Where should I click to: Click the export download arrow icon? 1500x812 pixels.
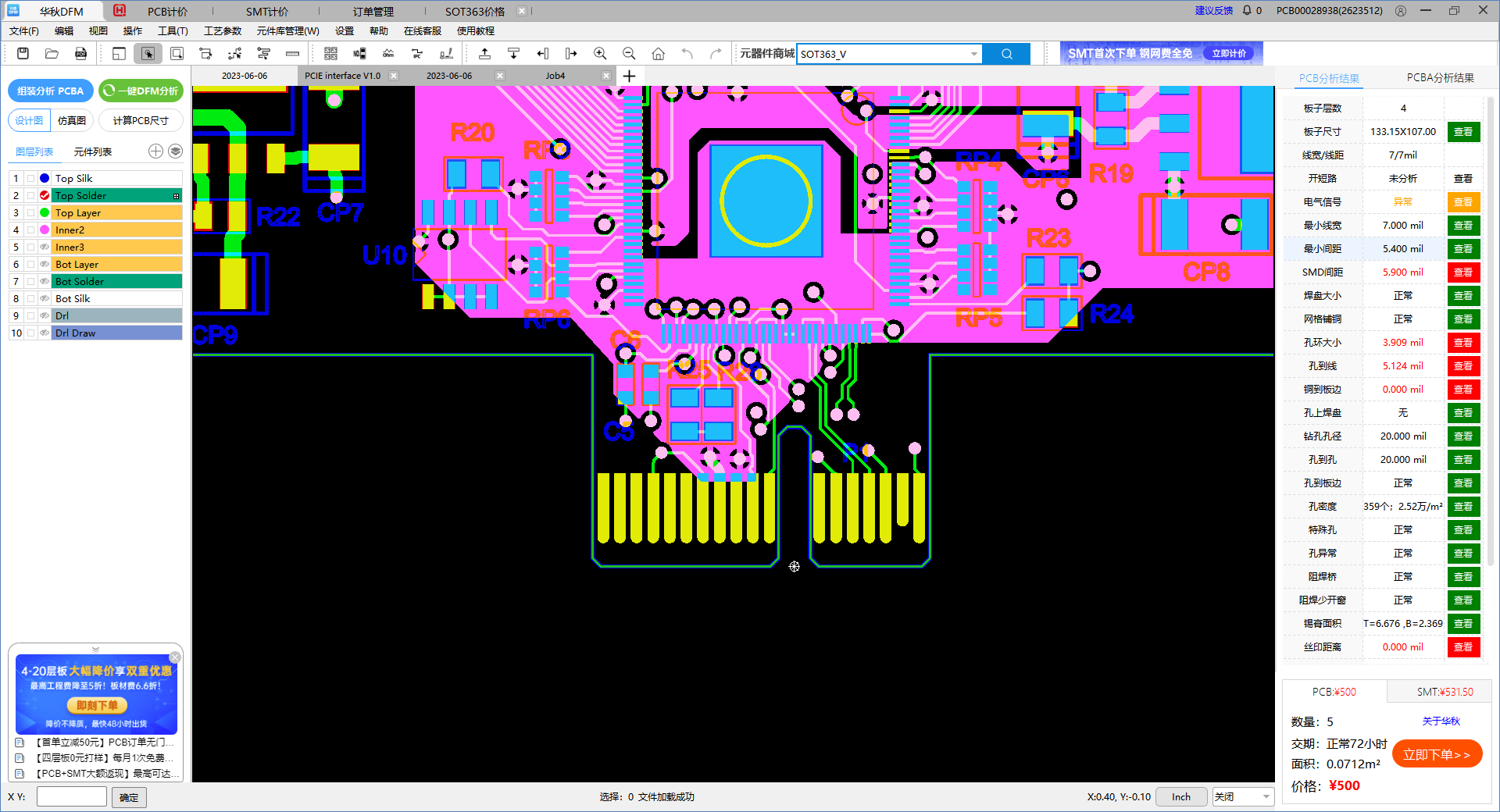513,53
